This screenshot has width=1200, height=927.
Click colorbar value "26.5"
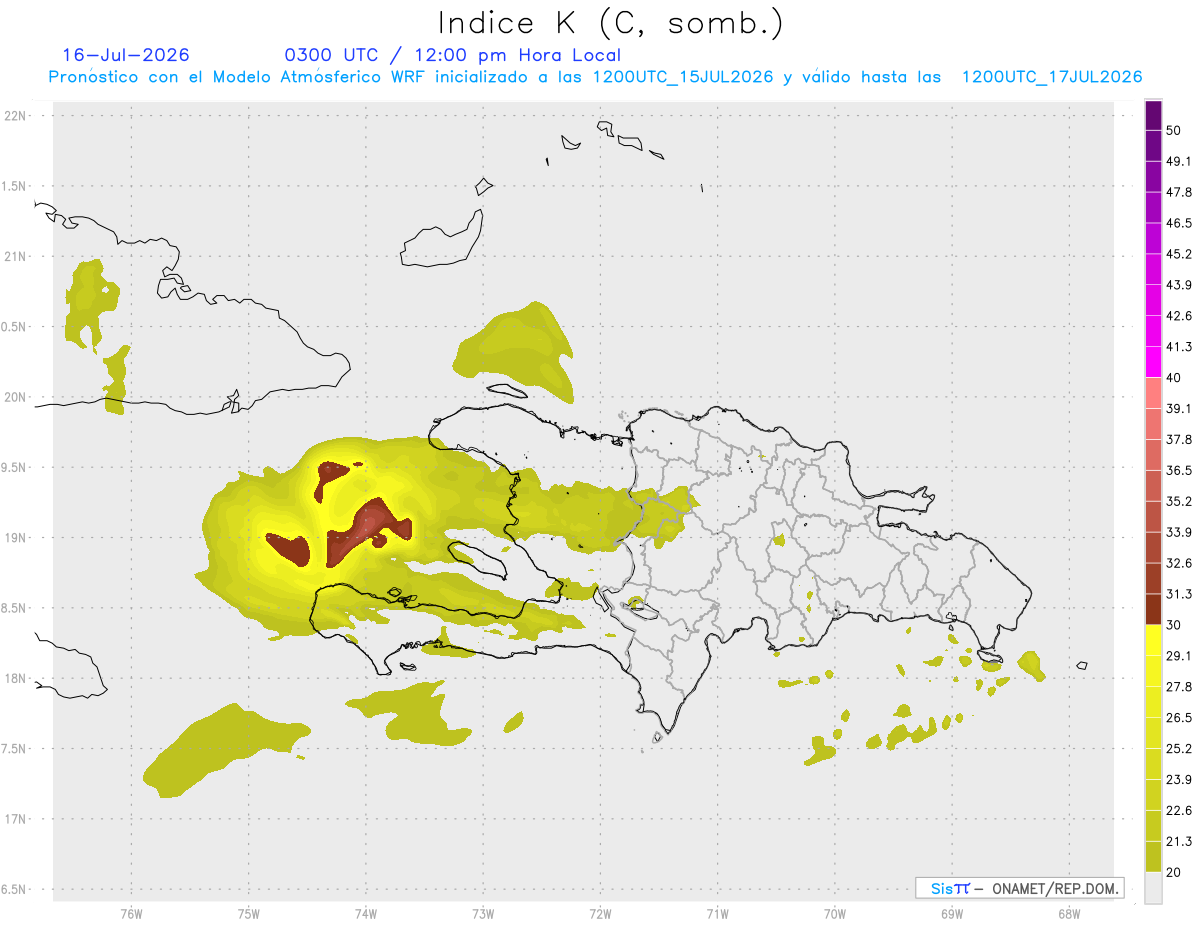click(1179, 718)
